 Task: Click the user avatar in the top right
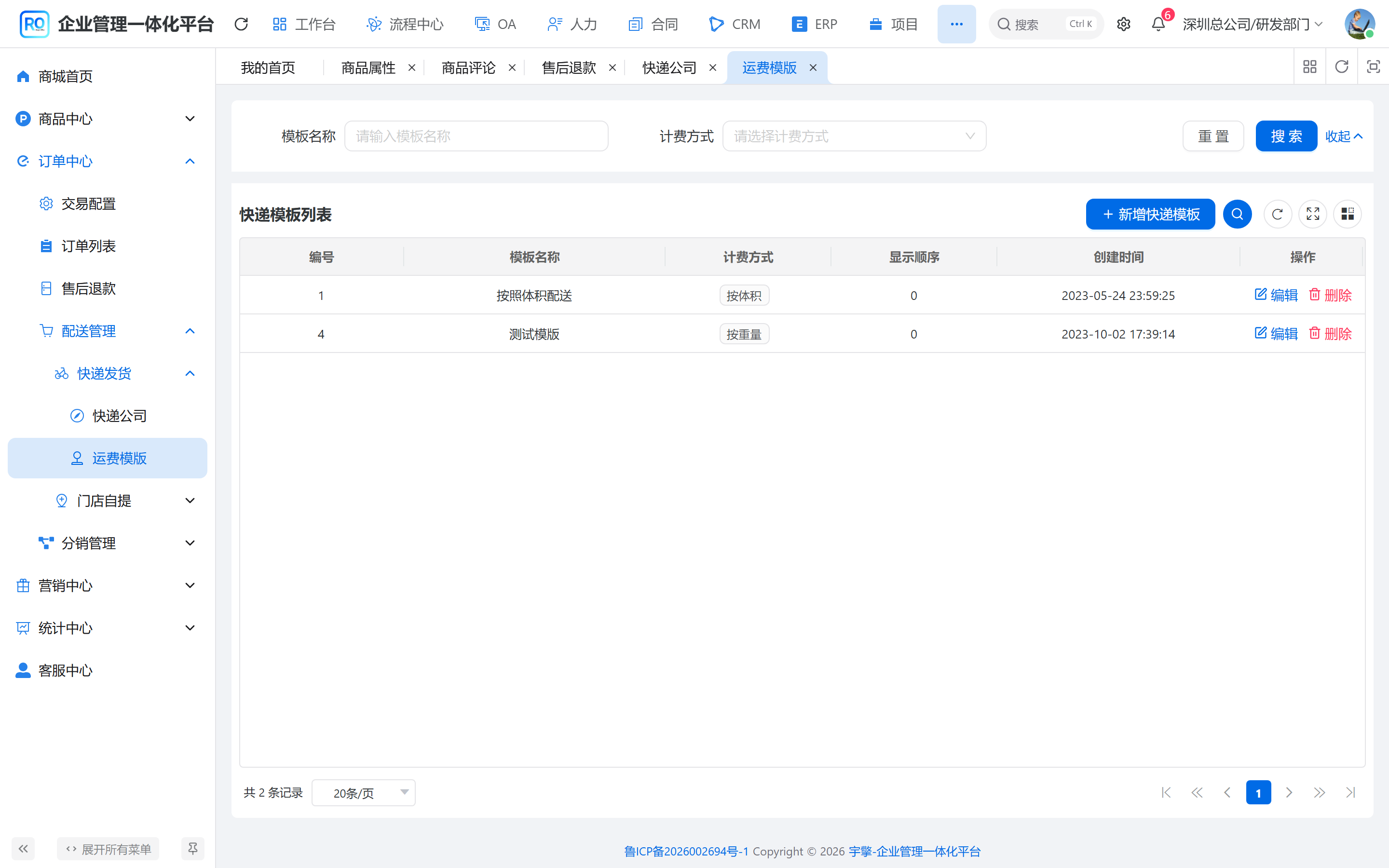[x=1360, y=24]
